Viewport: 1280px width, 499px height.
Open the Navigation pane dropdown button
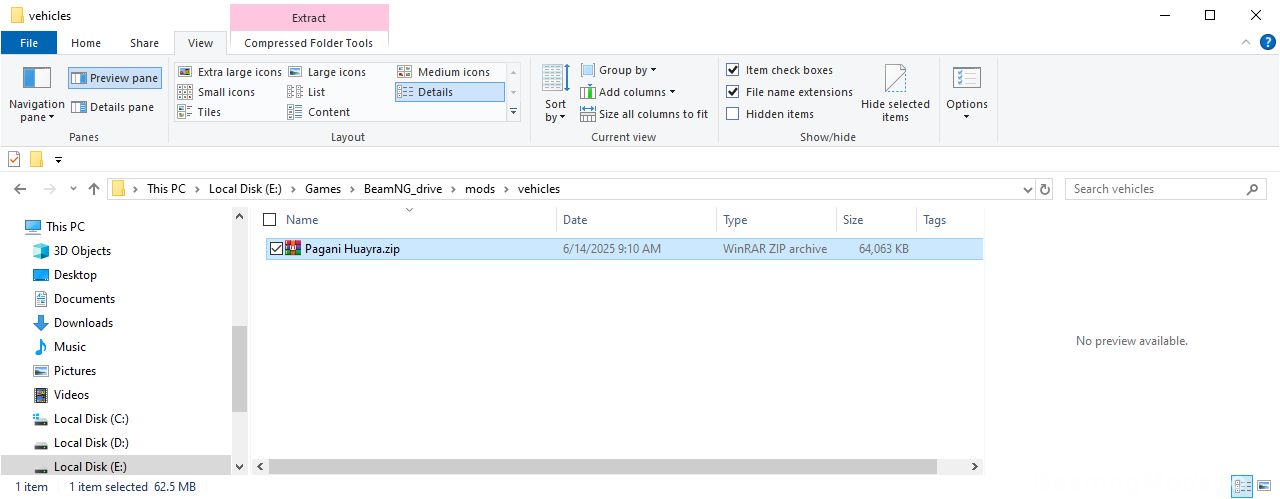pos(36,93)
